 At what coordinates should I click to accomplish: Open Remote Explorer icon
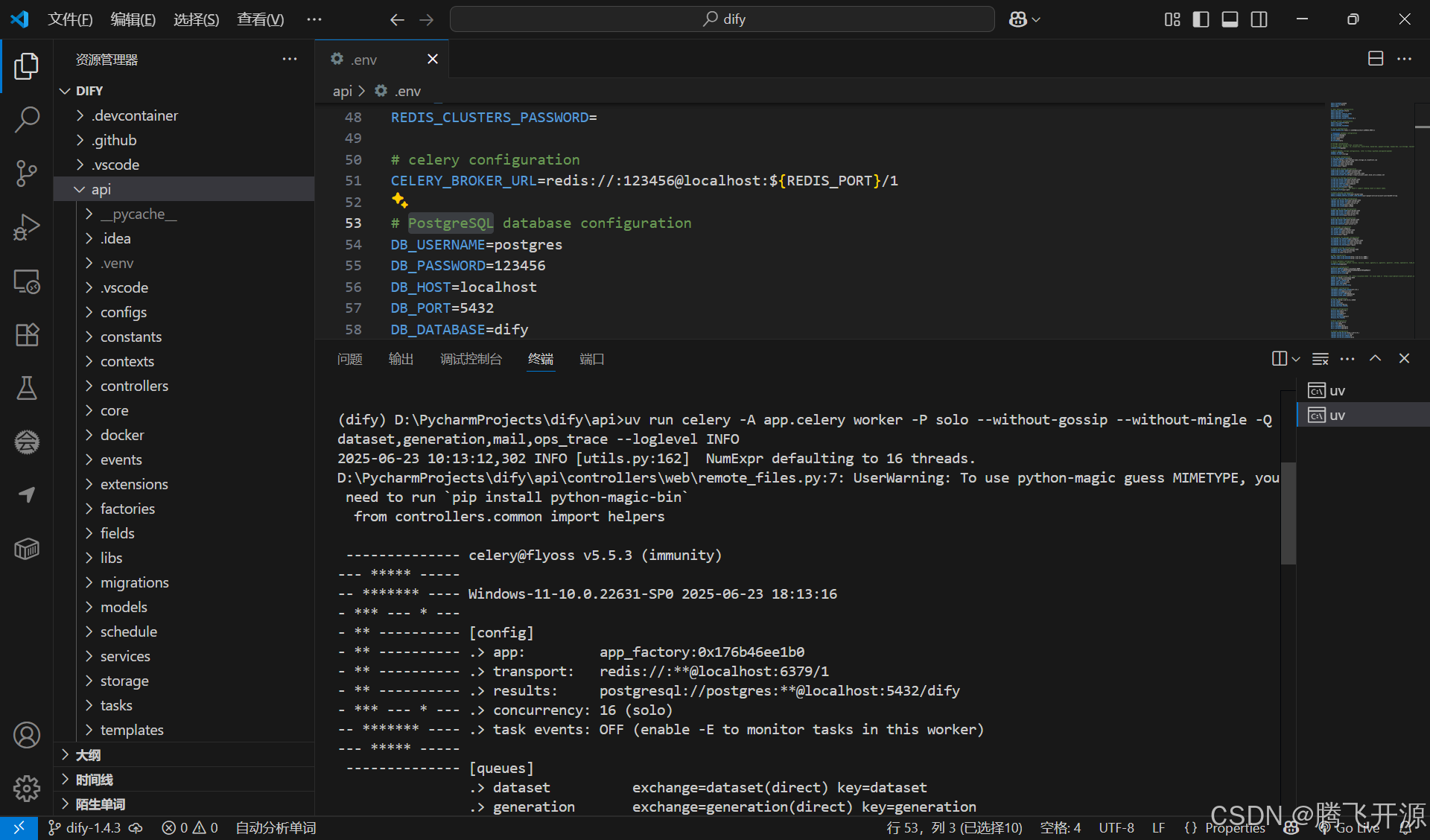click(x=27, y=281)
